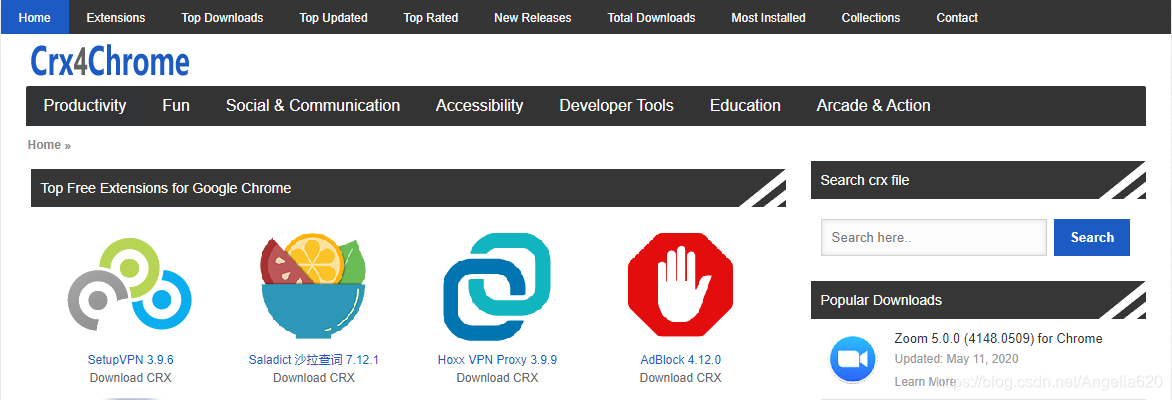This screenshot has width=1172, height=400.
Task: Click Download CRX under AdBlock
Action: 681,378
